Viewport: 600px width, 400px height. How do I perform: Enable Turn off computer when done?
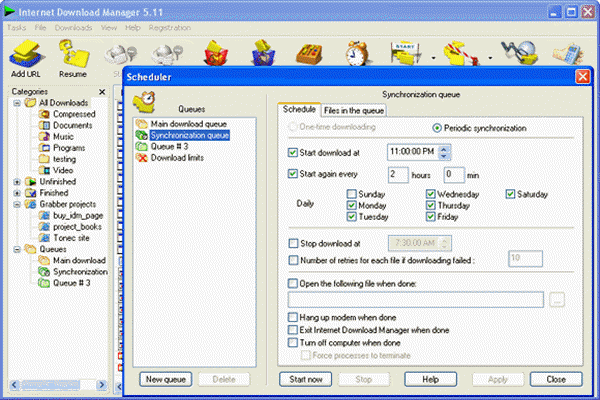tap(292, 341)
